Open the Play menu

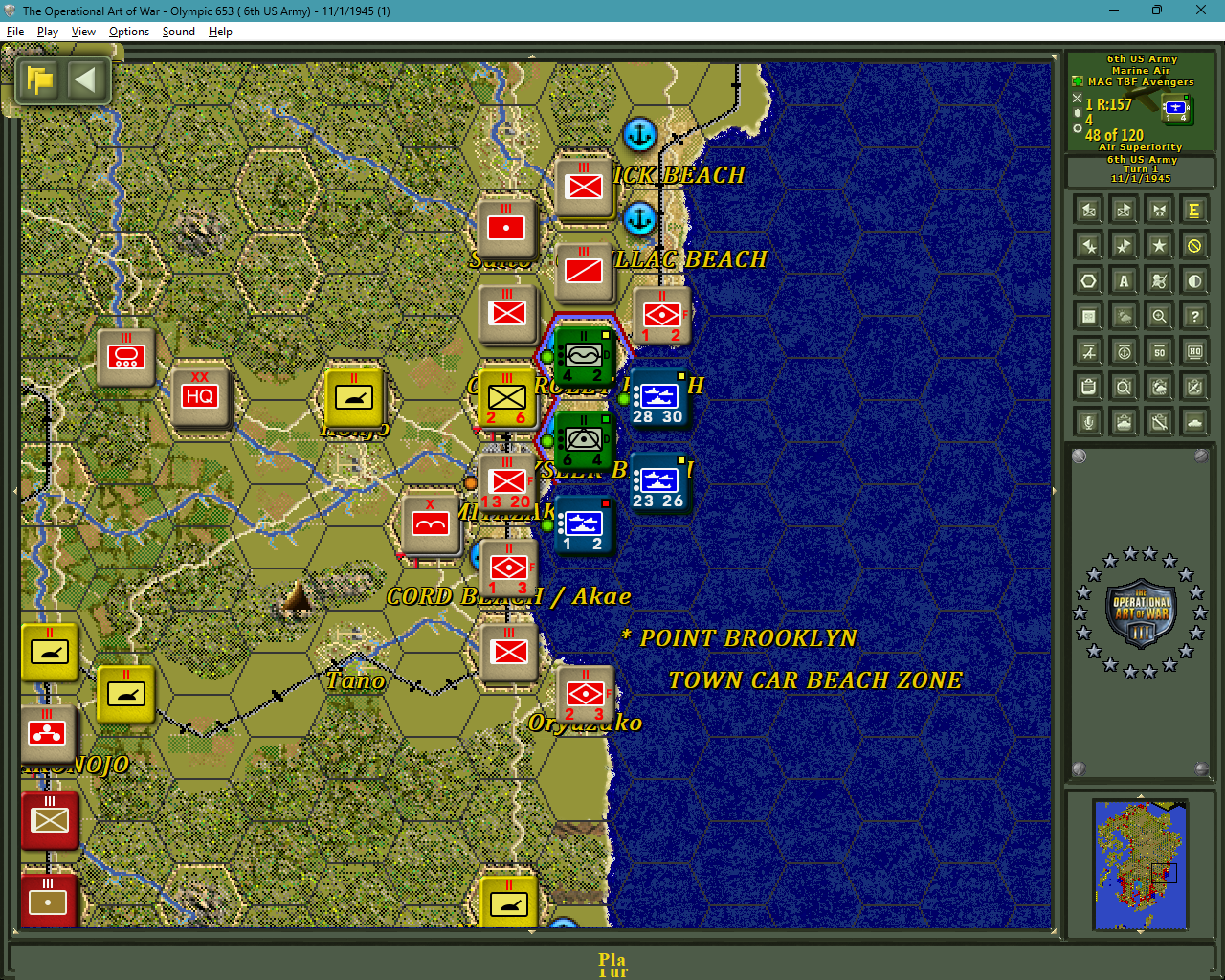click(48, 32)
